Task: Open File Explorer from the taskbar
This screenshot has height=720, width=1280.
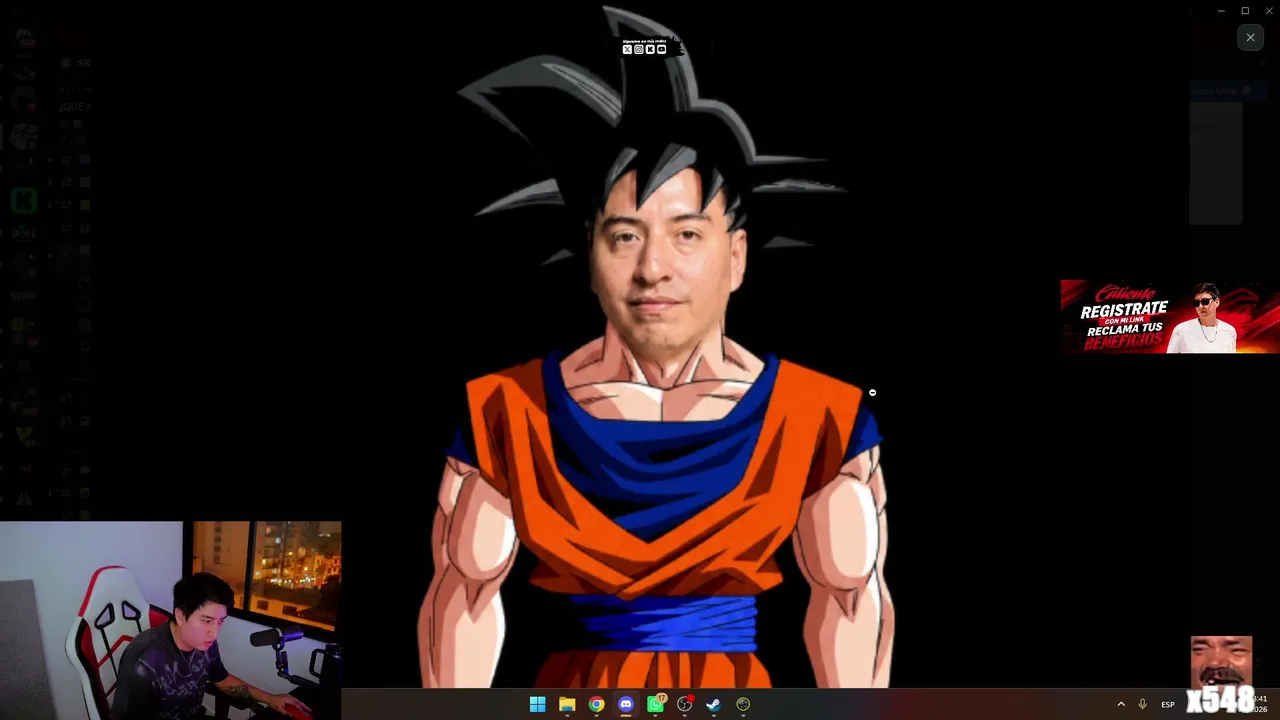Action: [567, 704]
